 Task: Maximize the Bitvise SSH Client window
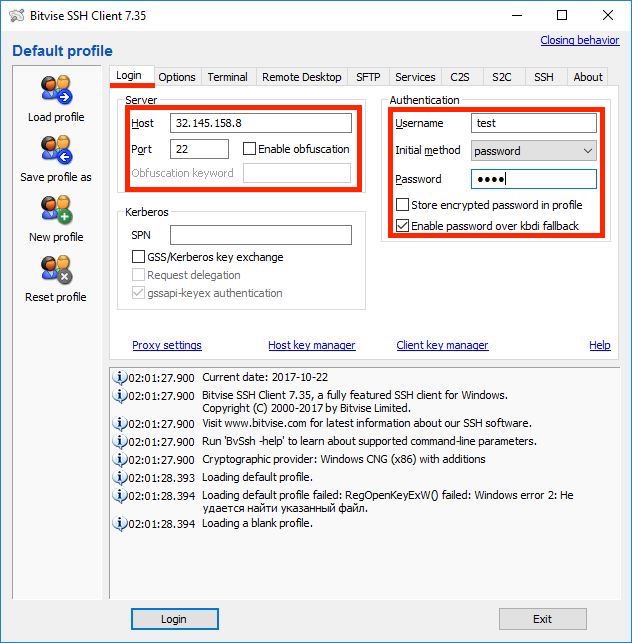coord(562,16)
